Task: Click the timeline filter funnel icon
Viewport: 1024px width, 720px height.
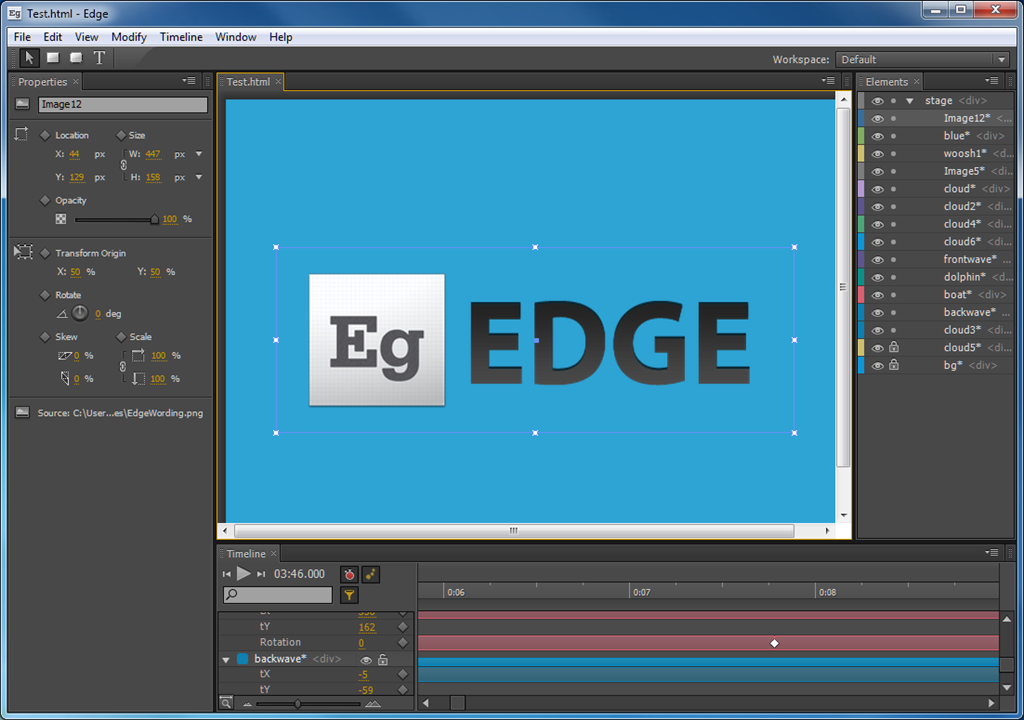Action: (349, 595)
